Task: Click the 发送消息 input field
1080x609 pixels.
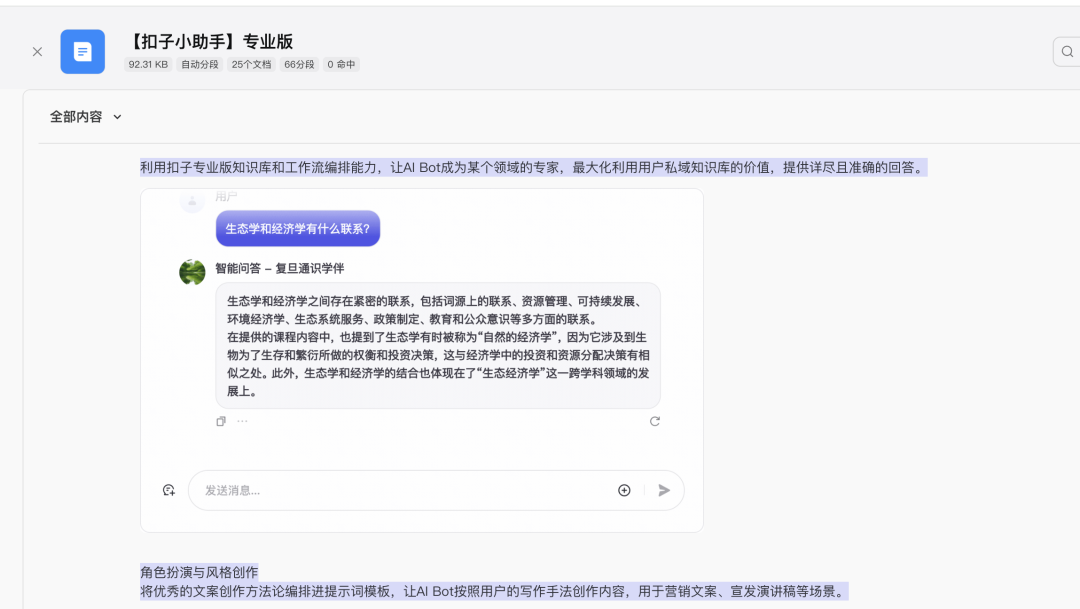Action: click(400, 490)
